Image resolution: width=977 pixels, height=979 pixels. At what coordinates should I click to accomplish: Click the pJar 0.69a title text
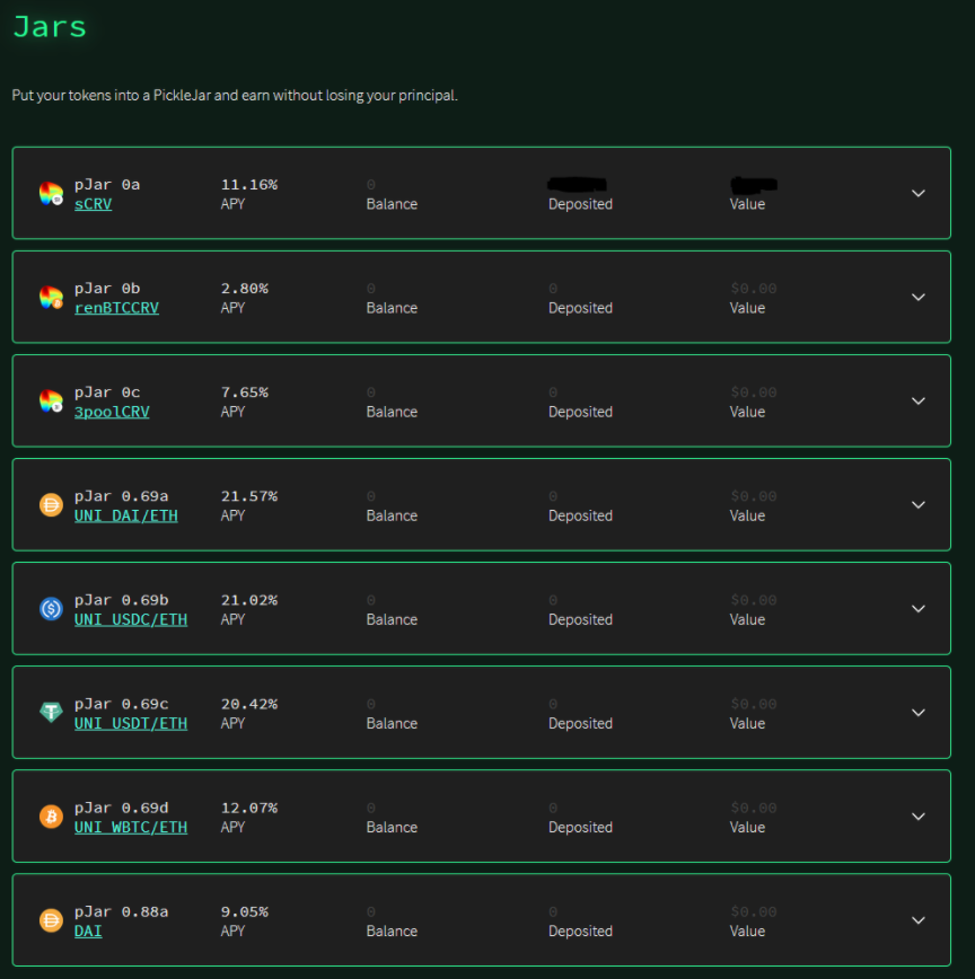pos(121,496)
